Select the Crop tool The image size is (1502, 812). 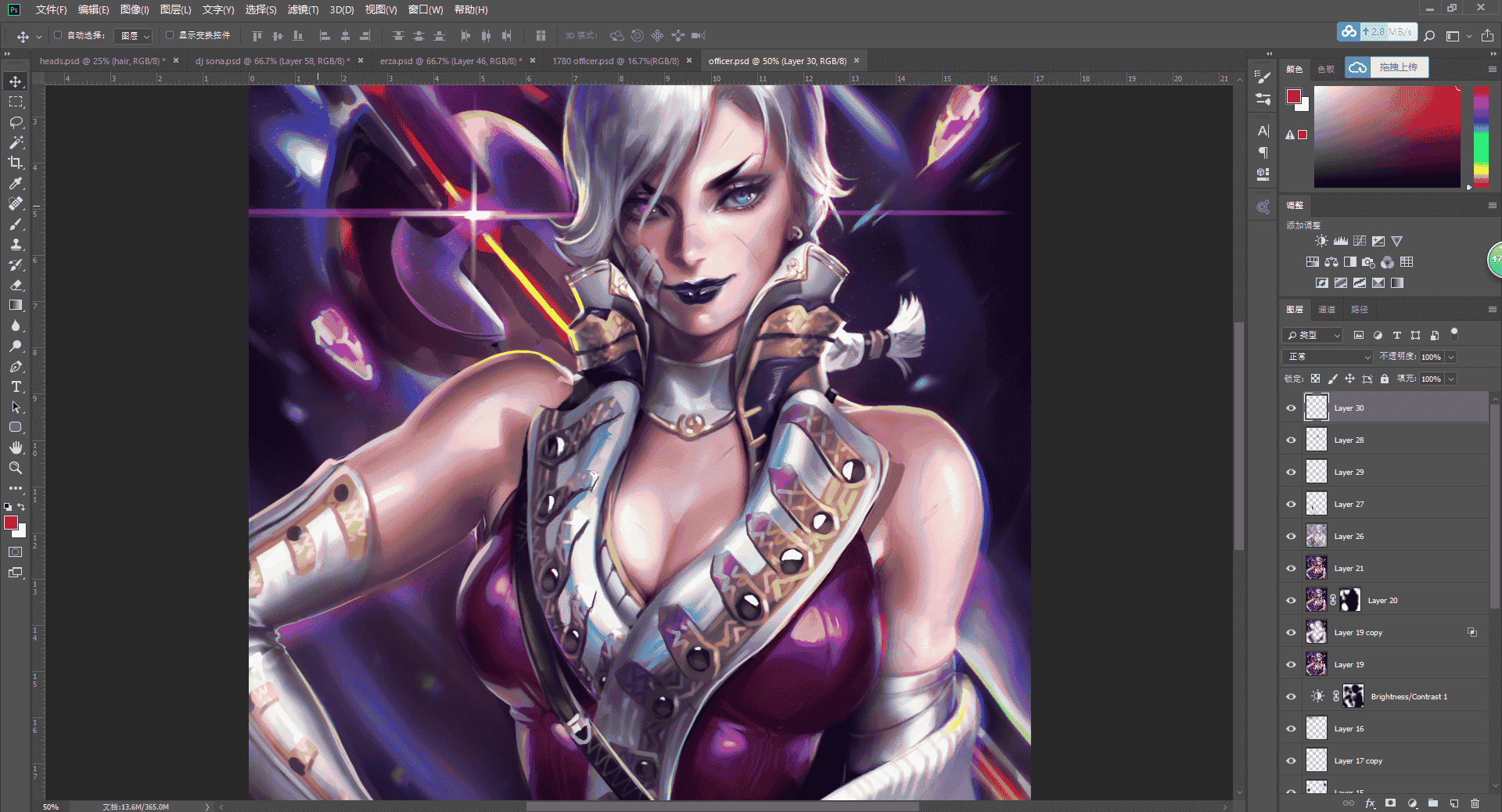coord(16,163)
